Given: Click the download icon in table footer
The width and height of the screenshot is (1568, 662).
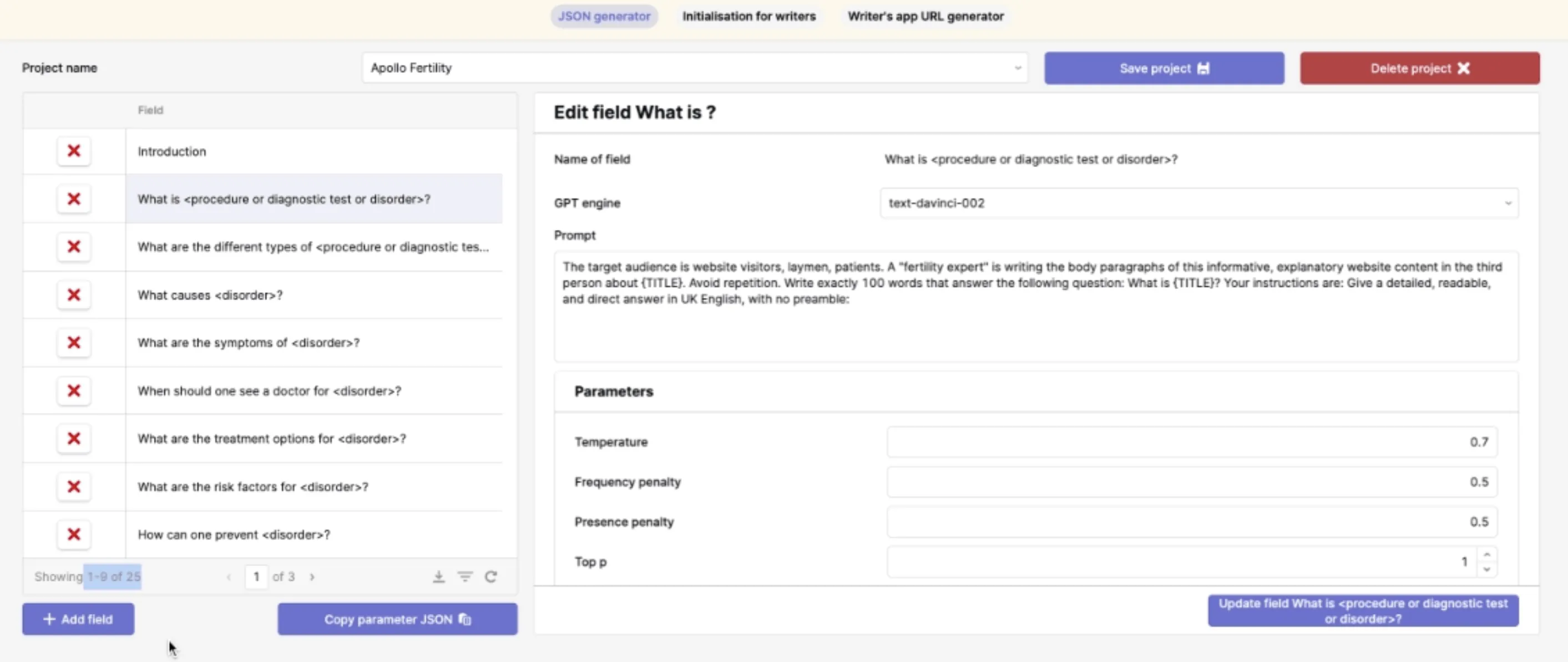Looking at the screenshot, I should 438,576.
